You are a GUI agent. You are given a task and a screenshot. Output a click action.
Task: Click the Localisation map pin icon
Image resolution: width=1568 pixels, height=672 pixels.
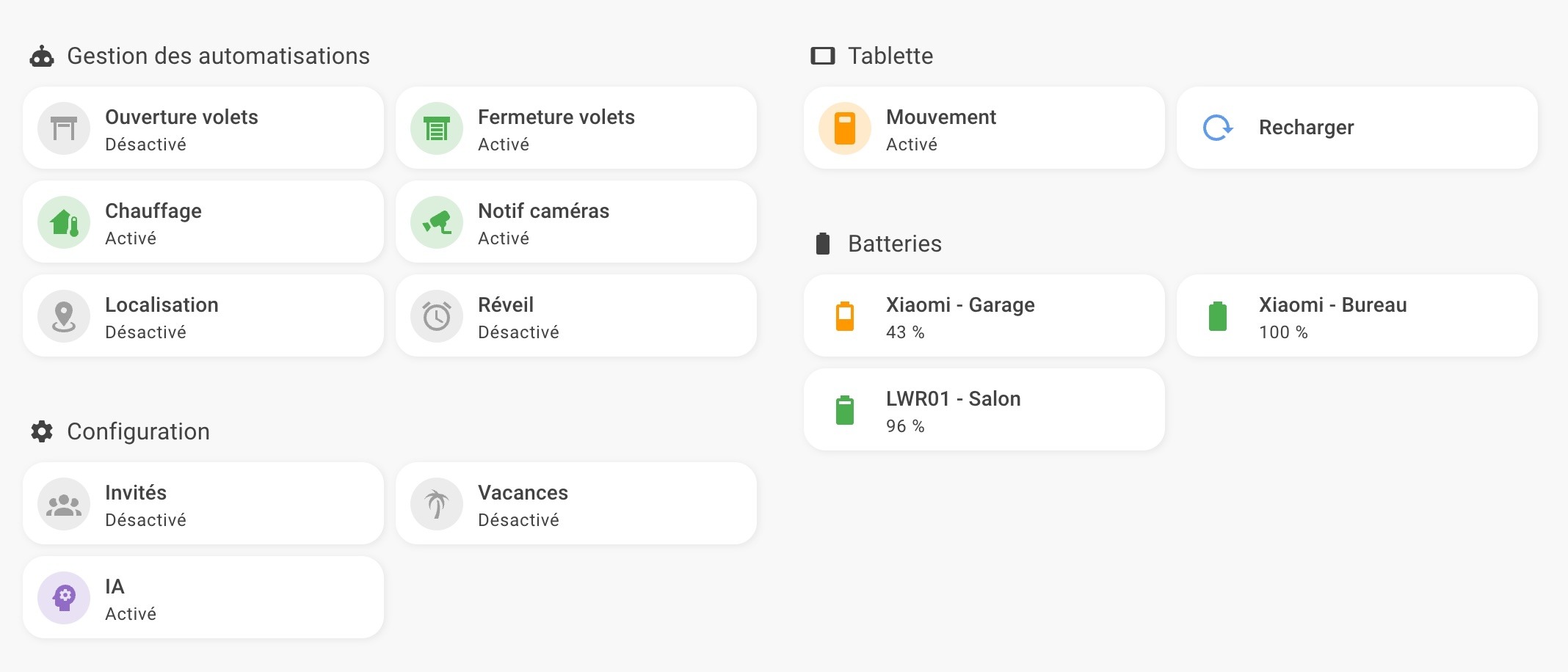tap(64, 316)
